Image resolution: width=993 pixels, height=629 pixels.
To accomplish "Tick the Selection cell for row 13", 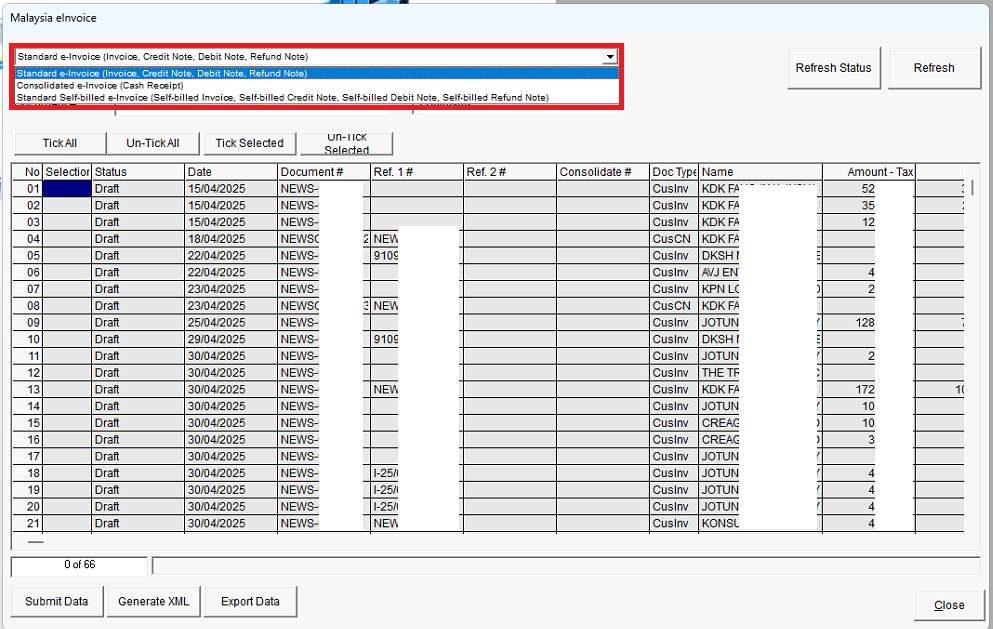I will 68,389.
